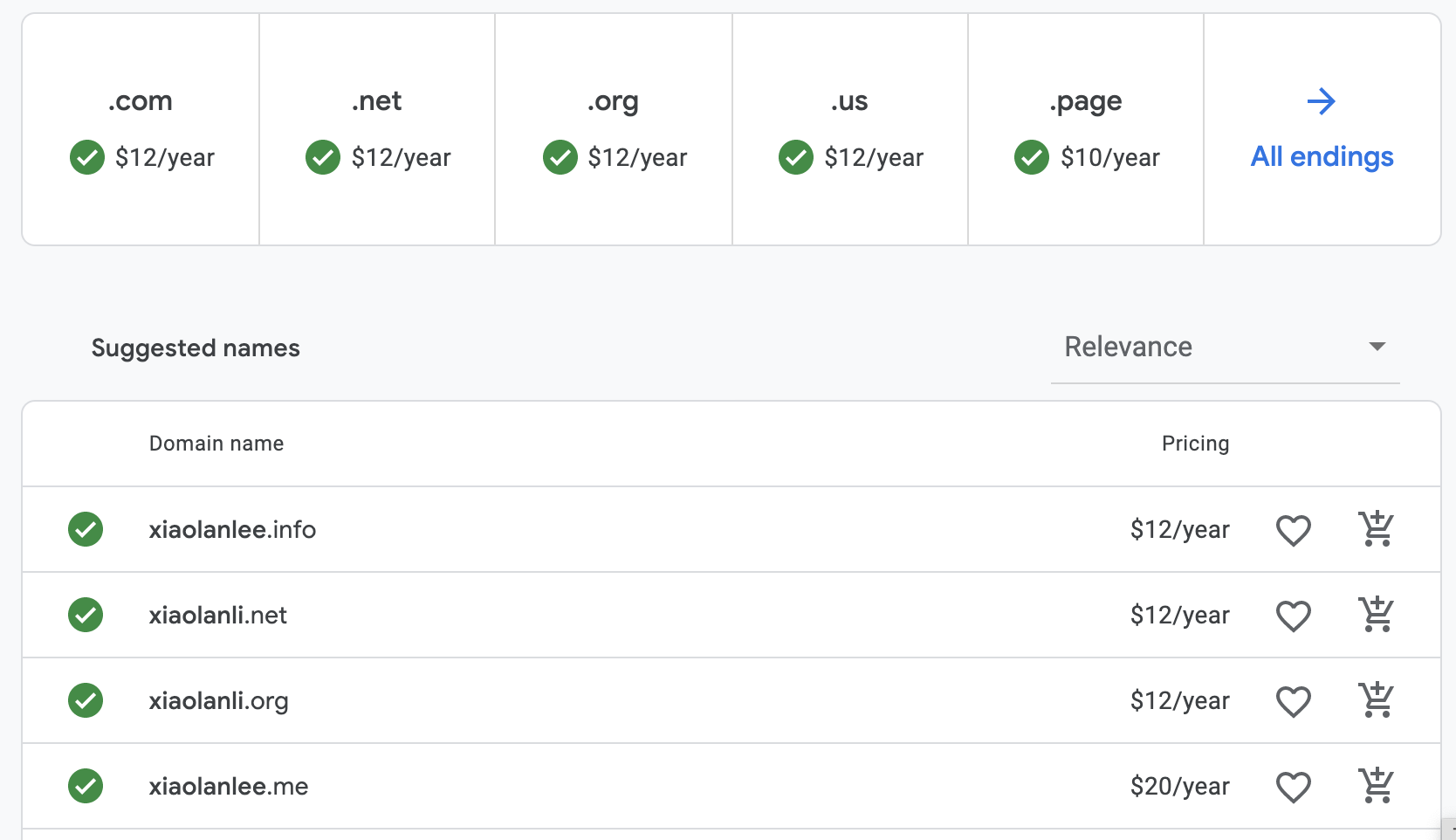
Task: Click the dropdown arrow beside Relevance
Action: pos(1377,347)
